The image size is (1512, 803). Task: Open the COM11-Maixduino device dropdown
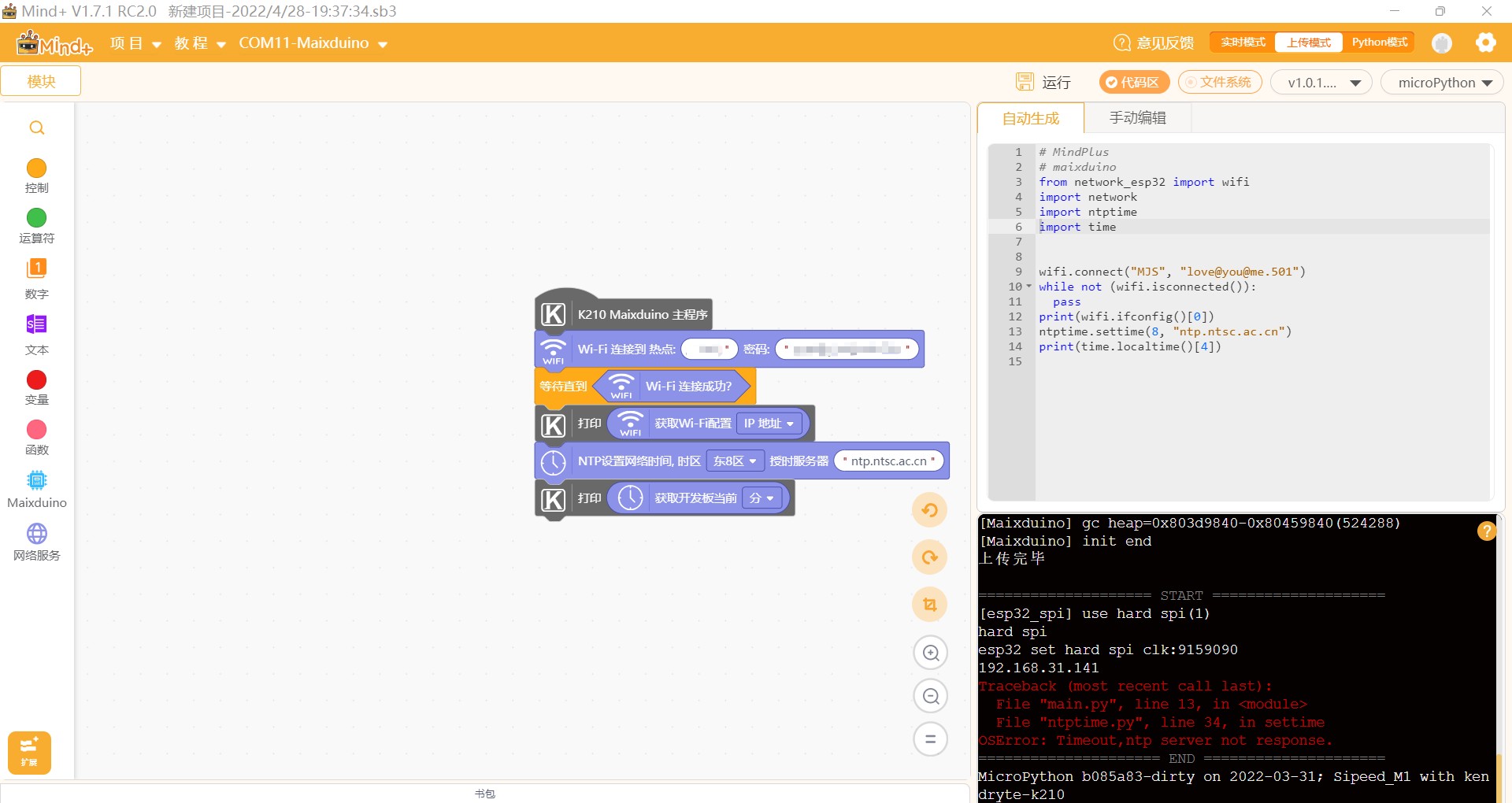313,43
